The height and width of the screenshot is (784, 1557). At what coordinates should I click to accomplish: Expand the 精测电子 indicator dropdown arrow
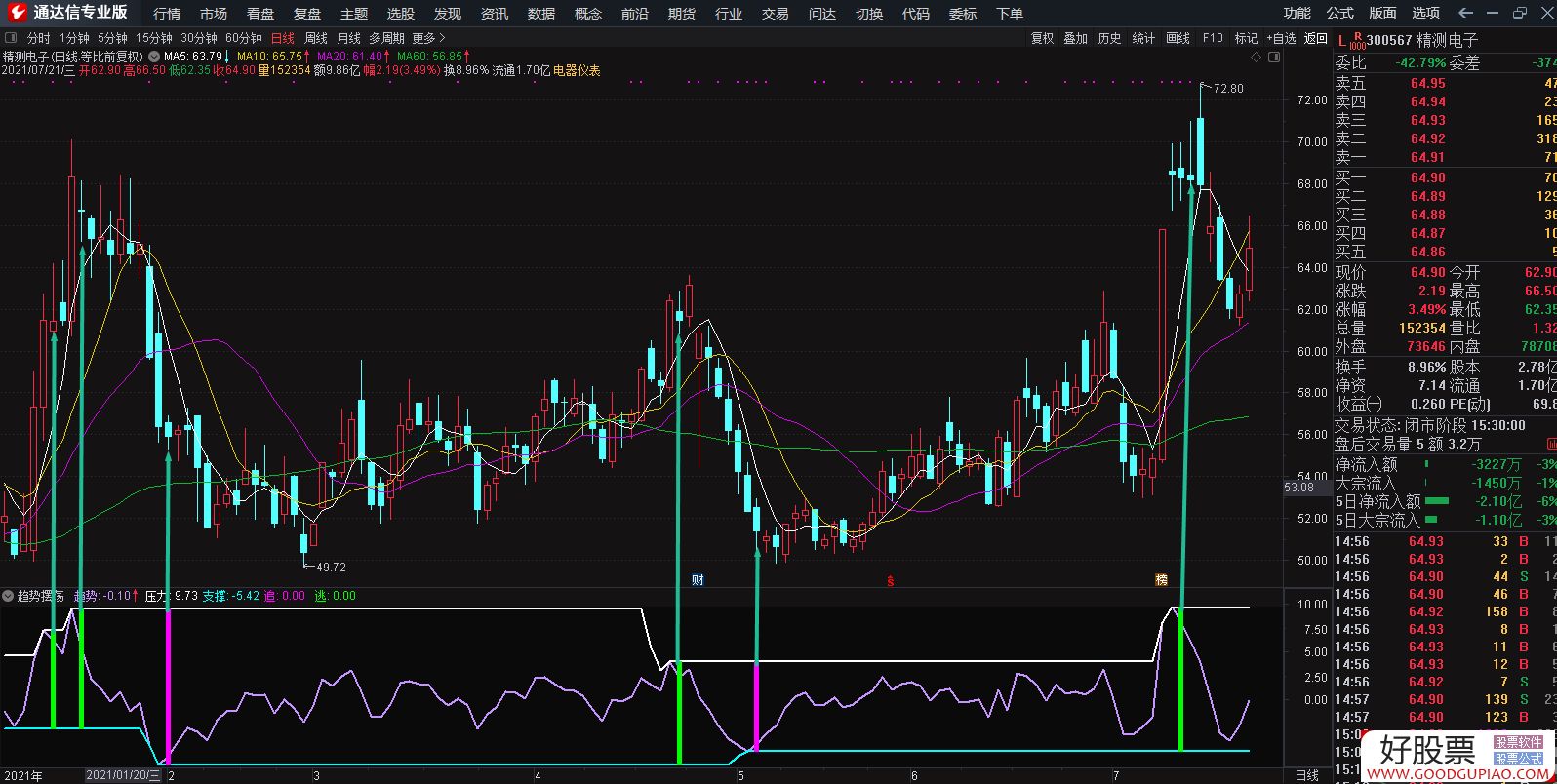[153, 57]
